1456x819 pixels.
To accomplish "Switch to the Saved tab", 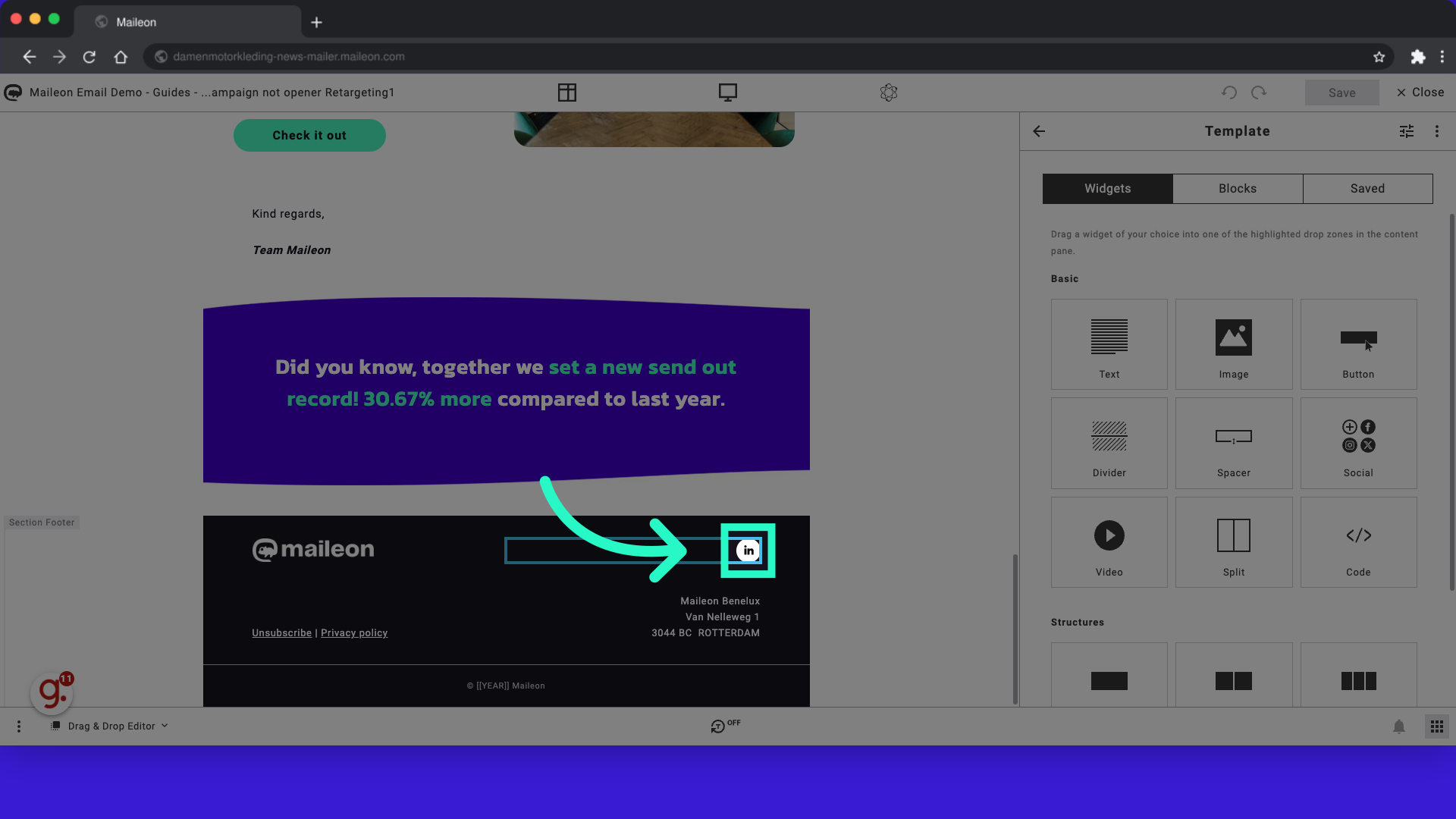I will [x=1367, y=188].
